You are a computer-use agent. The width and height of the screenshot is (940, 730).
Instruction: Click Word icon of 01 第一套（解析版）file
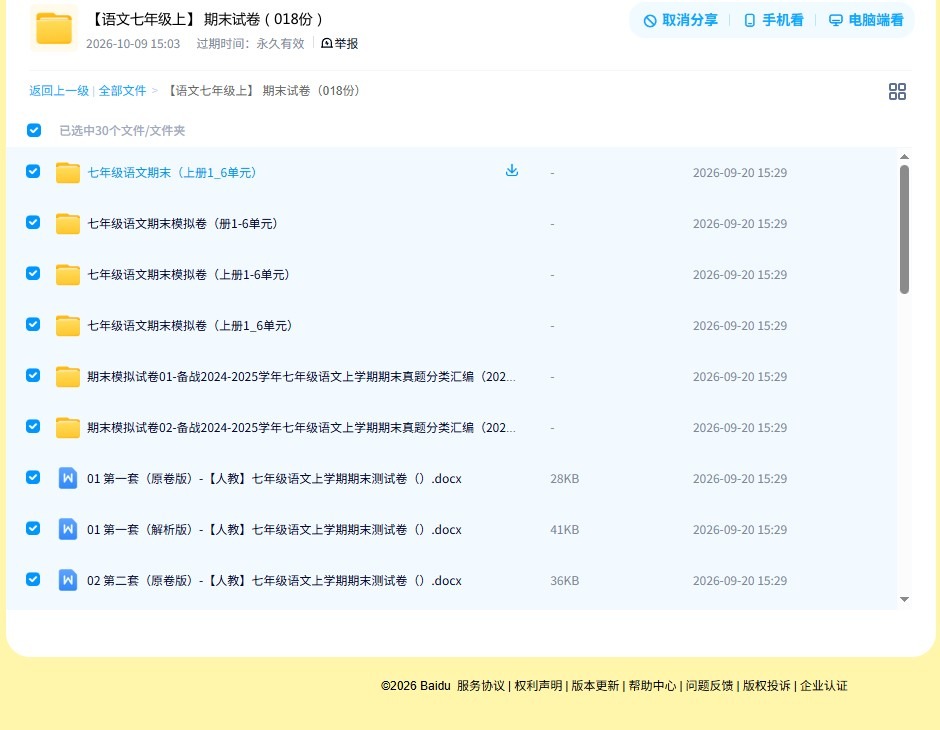(68, 529)
